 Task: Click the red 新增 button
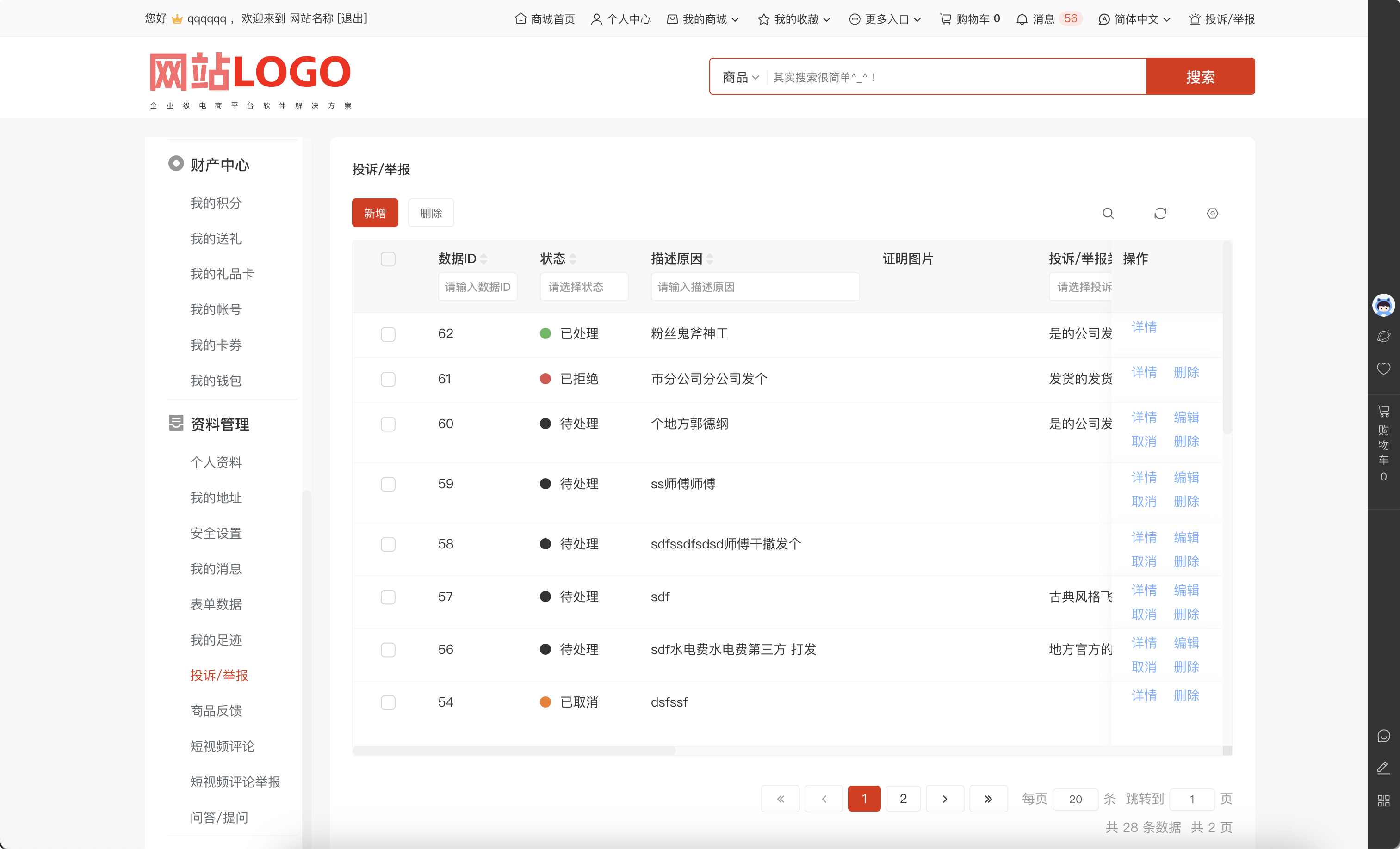click(375, 213)
